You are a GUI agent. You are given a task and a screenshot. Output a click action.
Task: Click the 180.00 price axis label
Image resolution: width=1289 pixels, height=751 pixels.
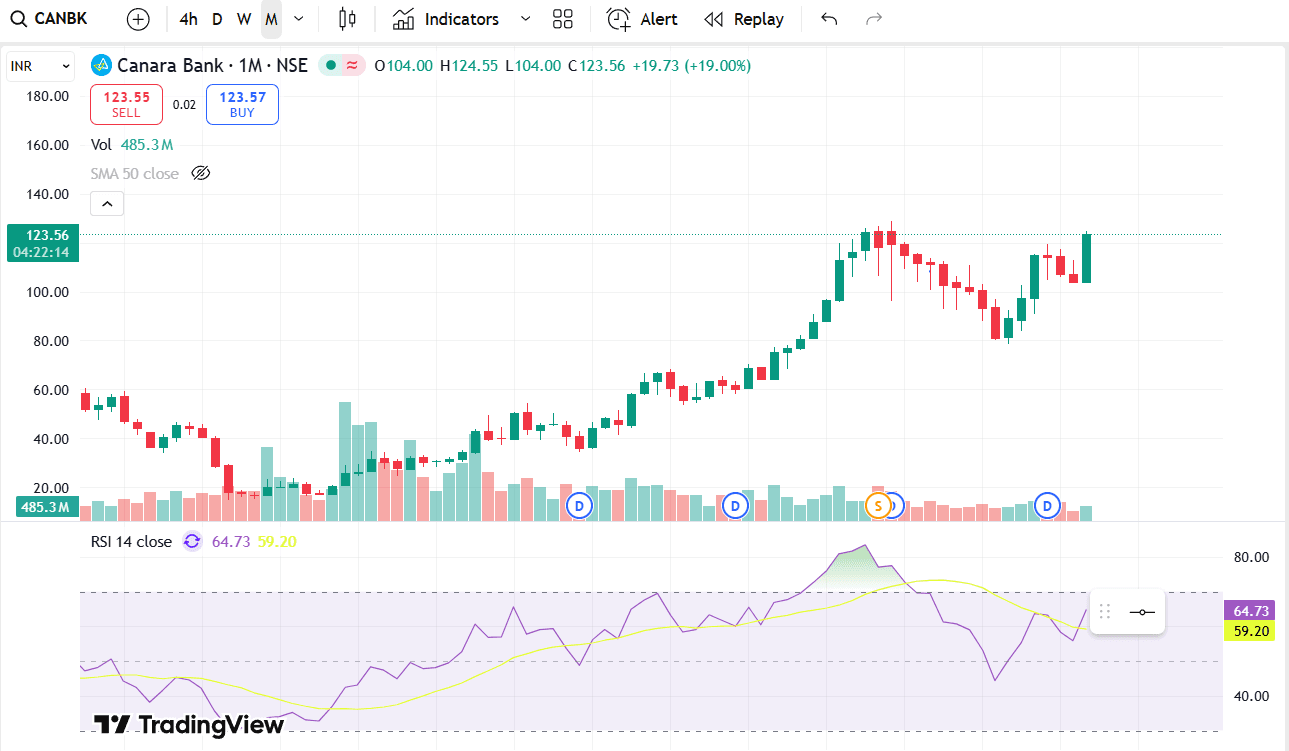(x=47, y=96)
